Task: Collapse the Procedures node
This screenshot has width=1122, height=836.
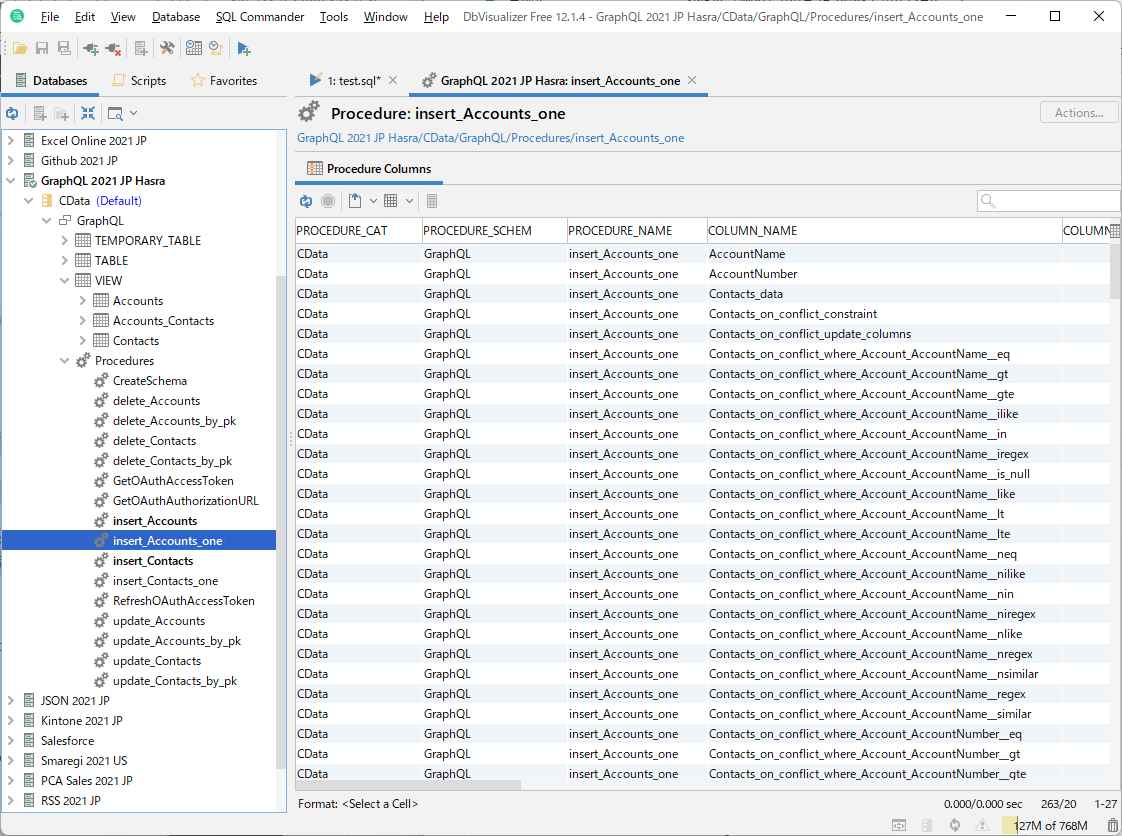Action: tap(64, 361)
